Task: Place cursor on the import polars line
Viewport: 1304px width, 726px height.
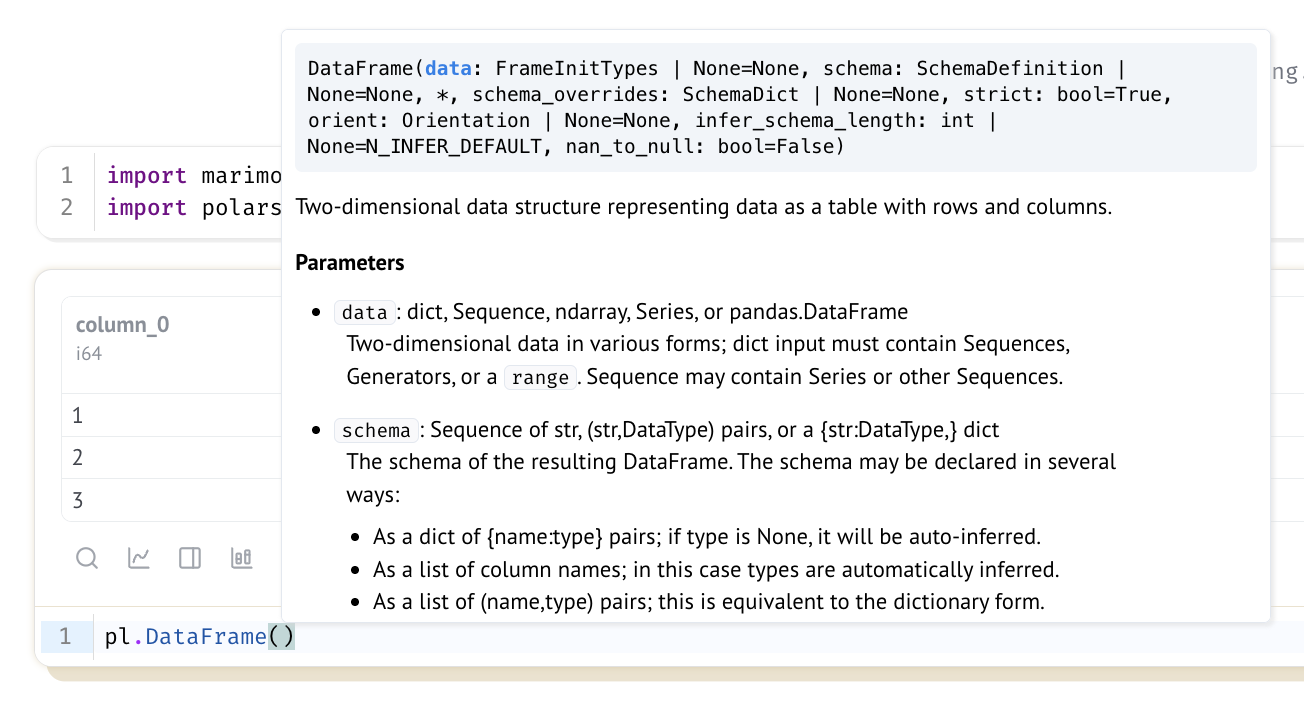Action: (190, 208)
